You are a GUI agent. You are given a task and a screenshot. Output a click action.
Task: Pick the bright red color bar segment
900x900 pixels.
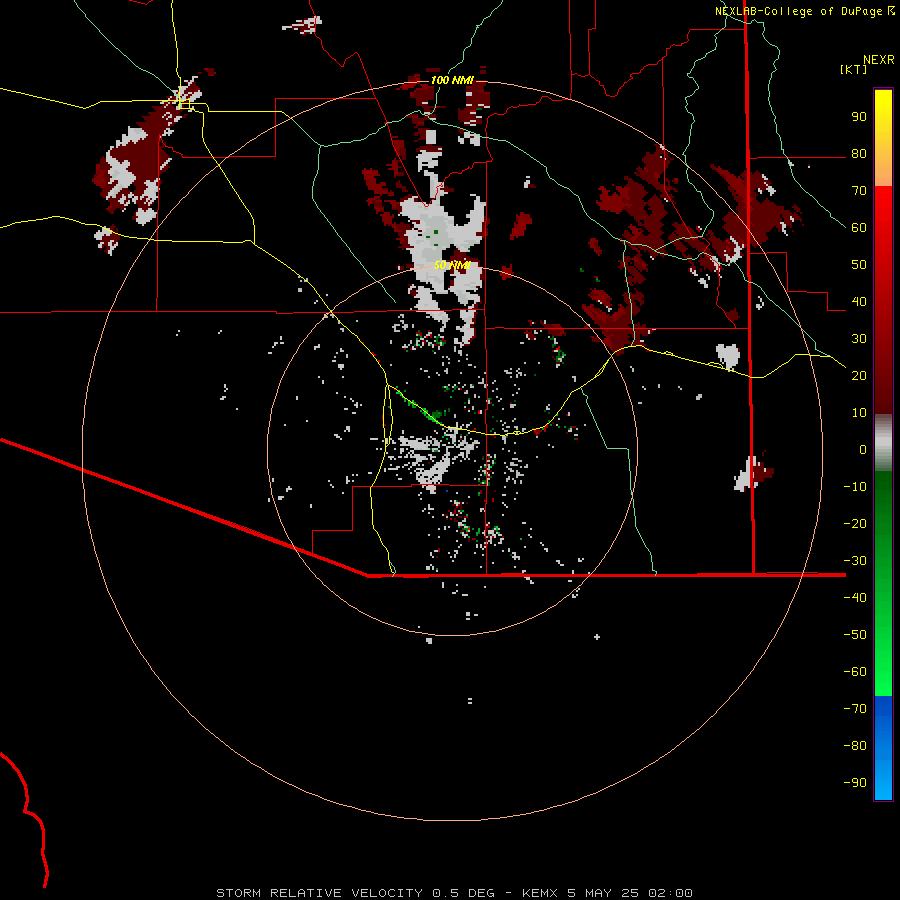coord(883,212)
